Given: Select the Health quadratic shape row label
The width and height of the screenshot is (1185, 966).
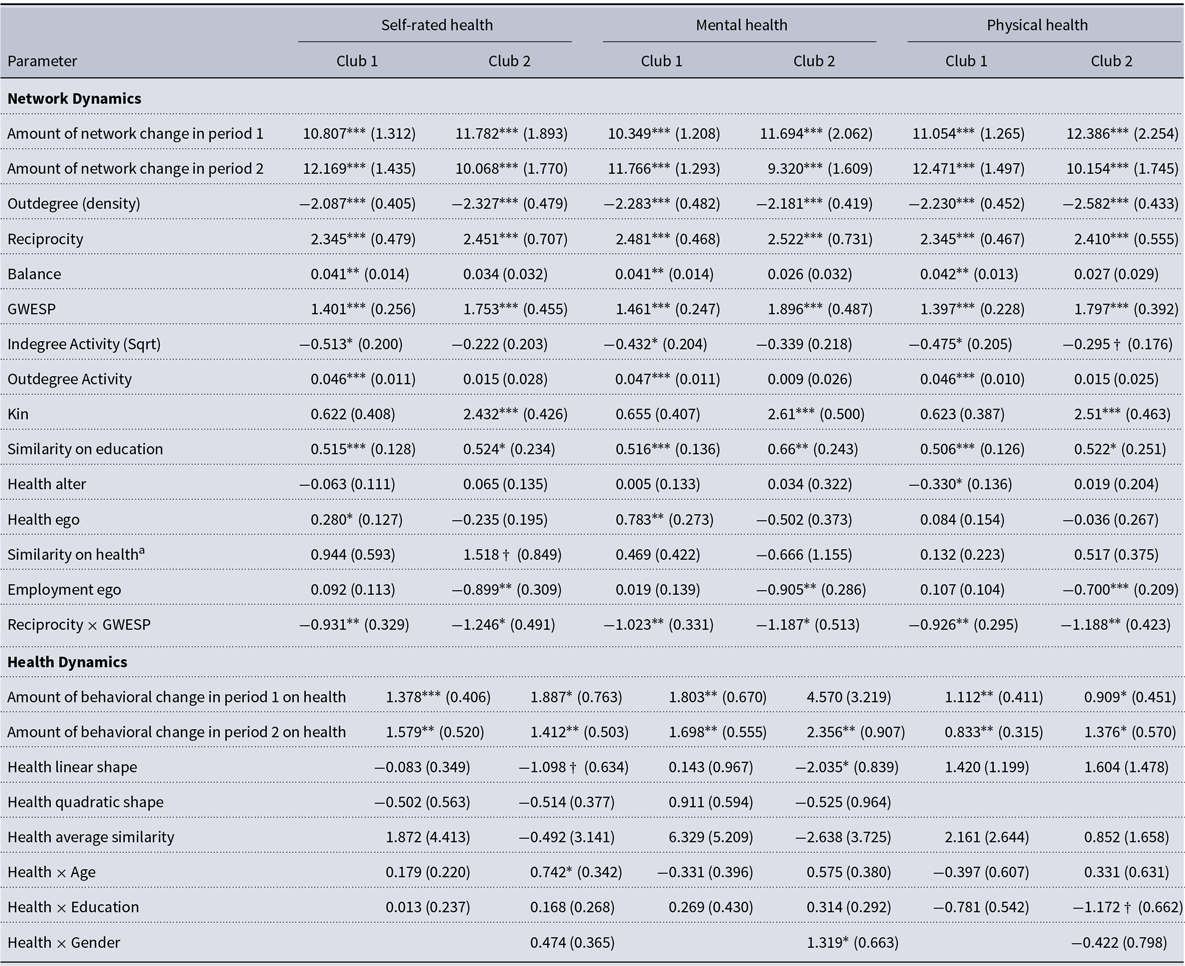Looking at the screenshot, I should pos(85,802).
